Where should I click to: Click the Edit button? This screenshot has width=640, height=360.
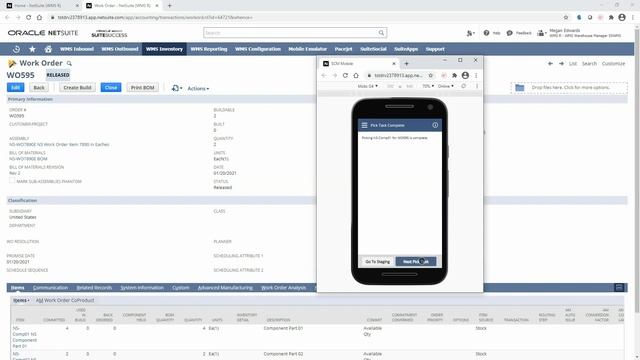click(x=16, y=87)
